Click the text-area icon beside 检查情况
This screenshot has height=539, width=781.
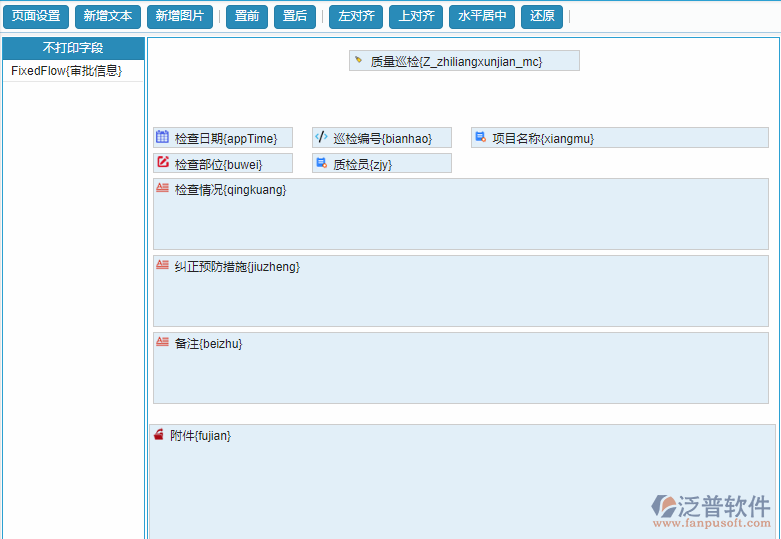point(162,188)
